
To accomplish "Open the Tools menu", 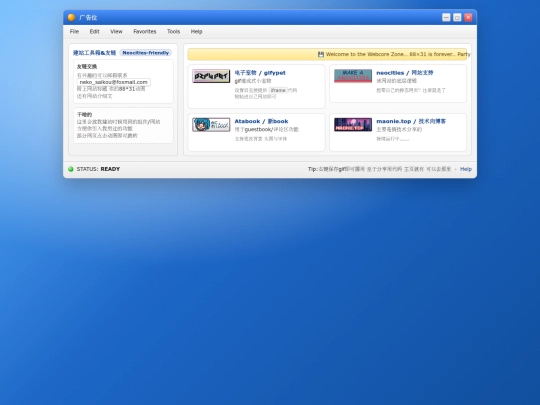I will [x=173, y=31].
